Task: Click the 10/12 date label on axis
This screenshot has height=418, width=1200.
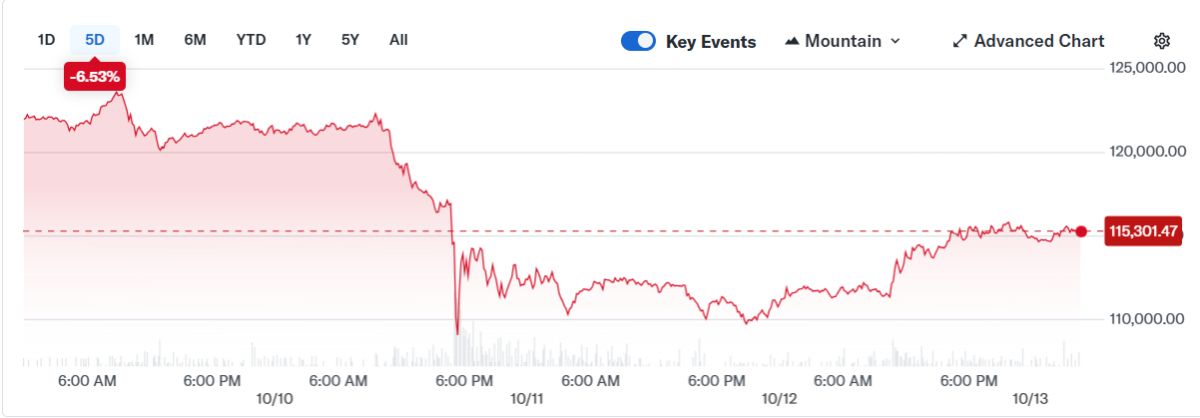Action: point(779,398)
